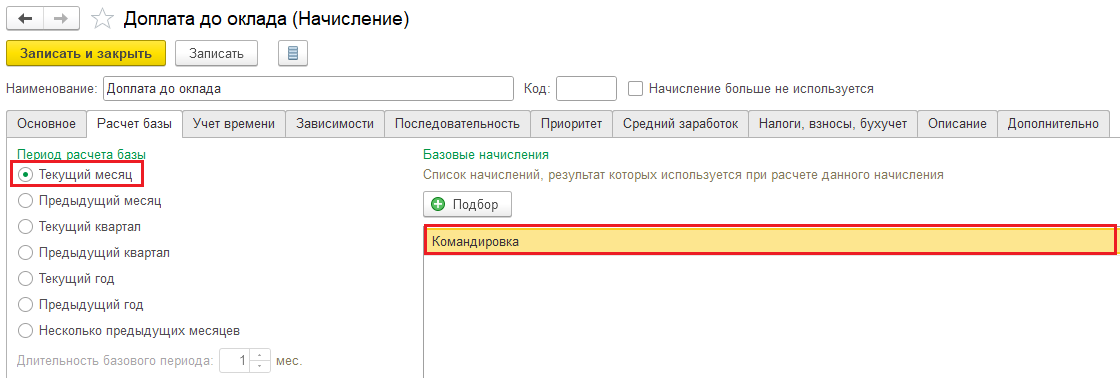Switch to Расчет базы tab
1120x378 pixels.
click(x=134, y=124)
